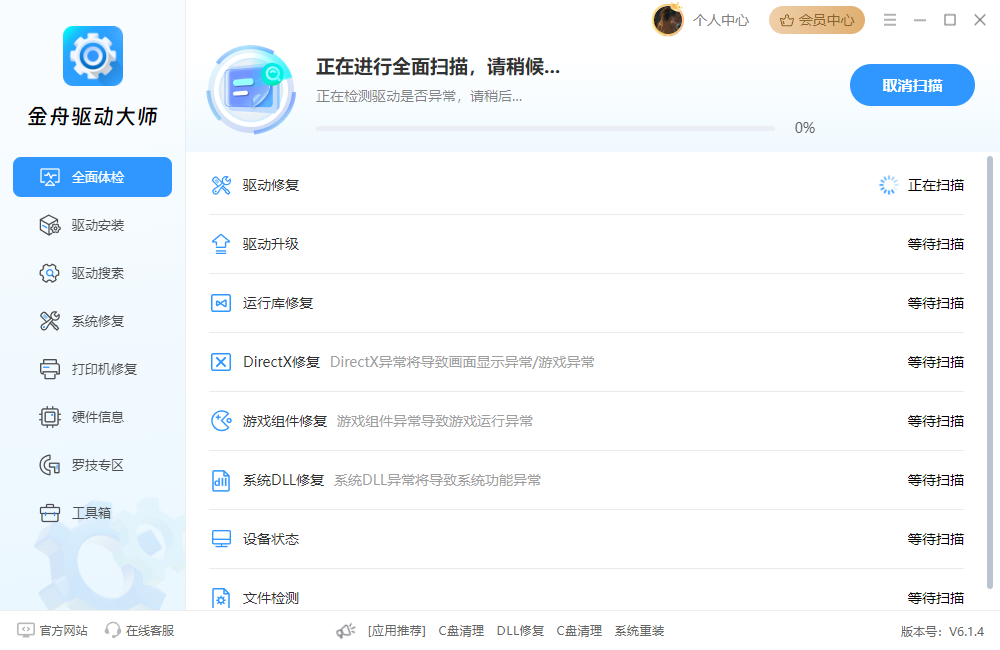Viewport: 1000px width, 650px height.
Task: Click the 打印机修复 printer icon
Action: 50,369
